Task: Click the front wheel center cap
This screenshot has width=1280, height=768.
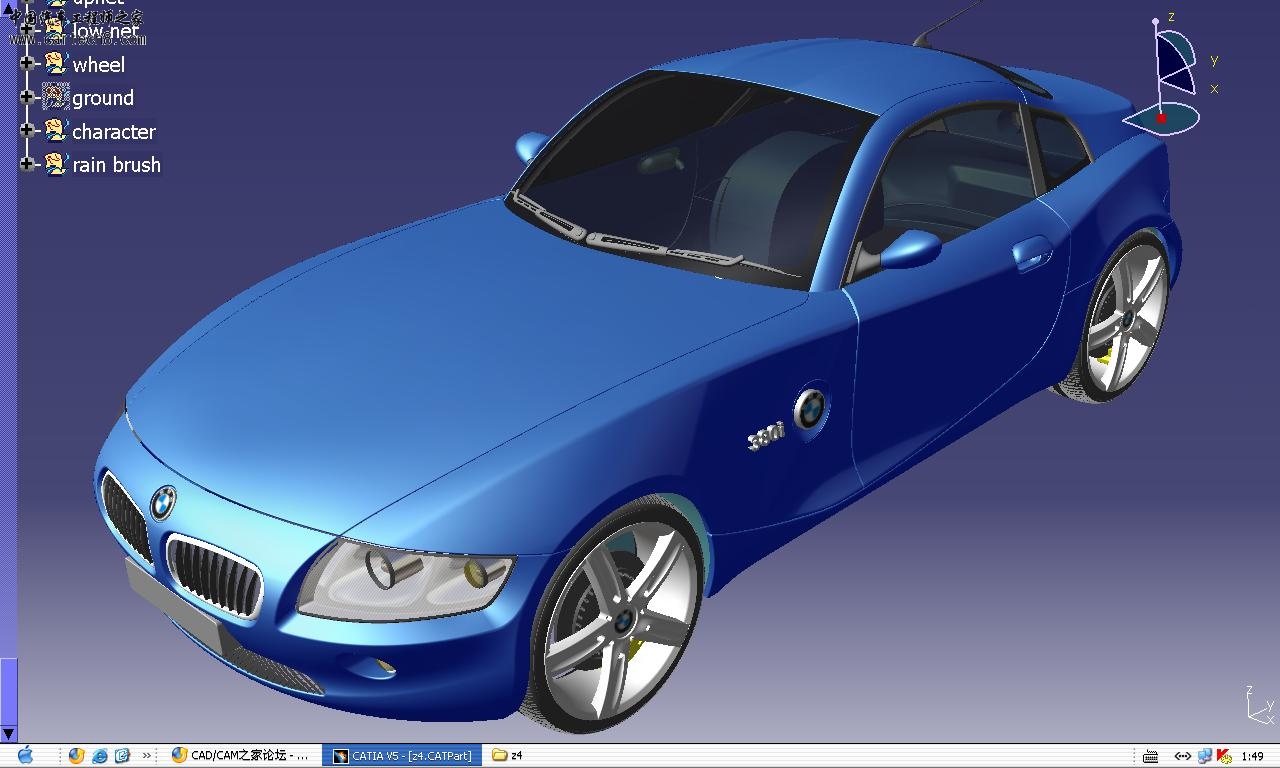Action: pos(623,622)
